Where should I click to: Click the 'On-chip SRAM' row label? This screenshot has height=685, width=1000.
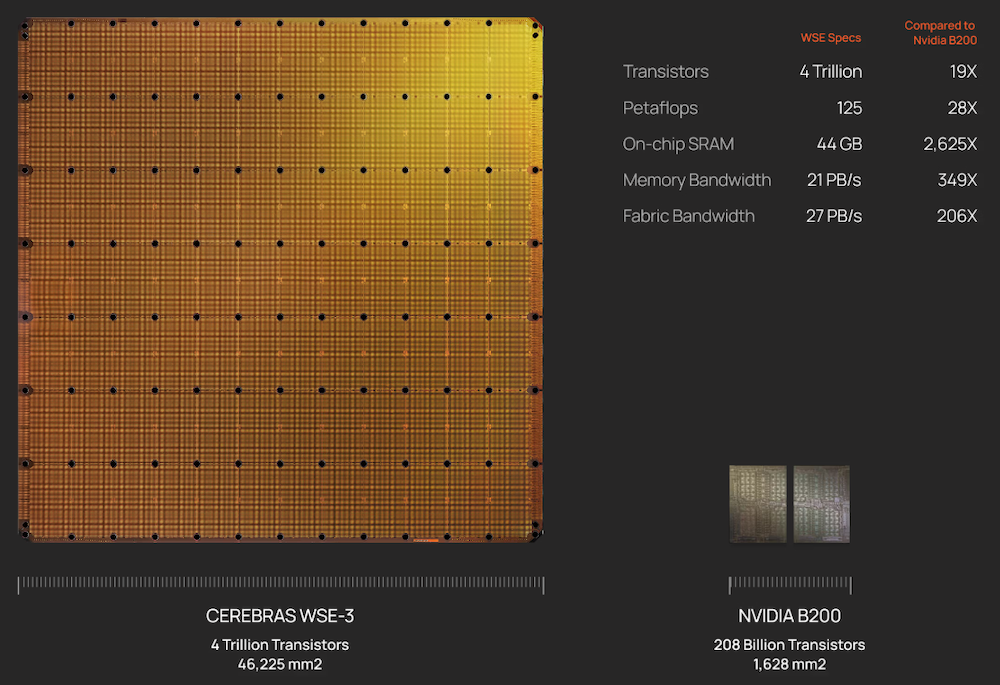click(x=678, y=144)
